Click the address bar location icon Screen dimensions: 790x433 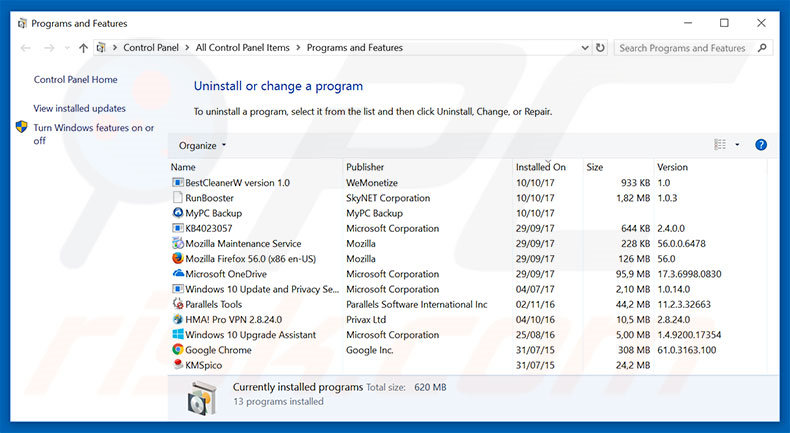click(x=101, y=48)
